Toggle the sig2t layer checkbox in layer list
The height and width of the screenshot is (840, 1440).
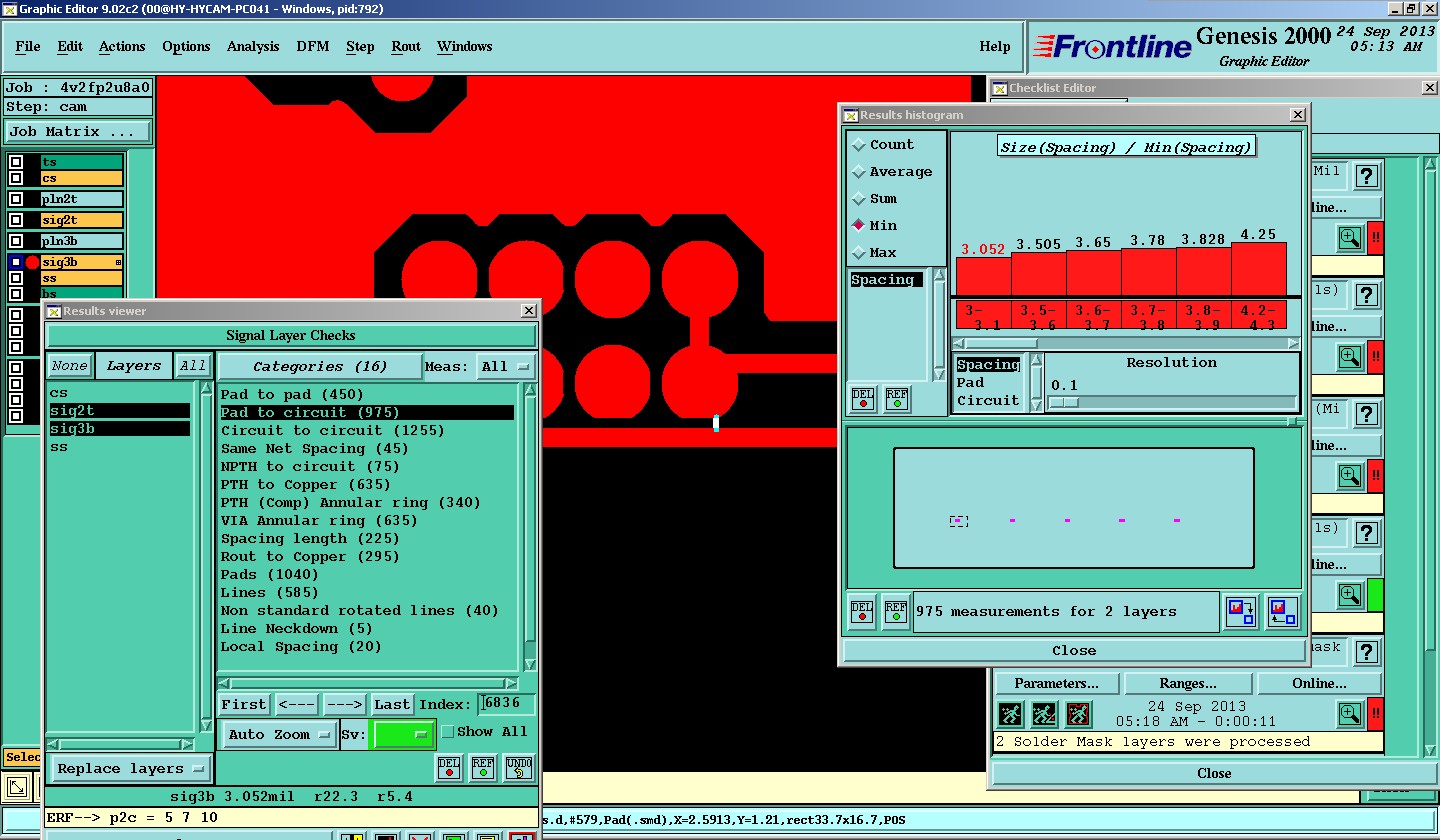[x=16, y=220]
